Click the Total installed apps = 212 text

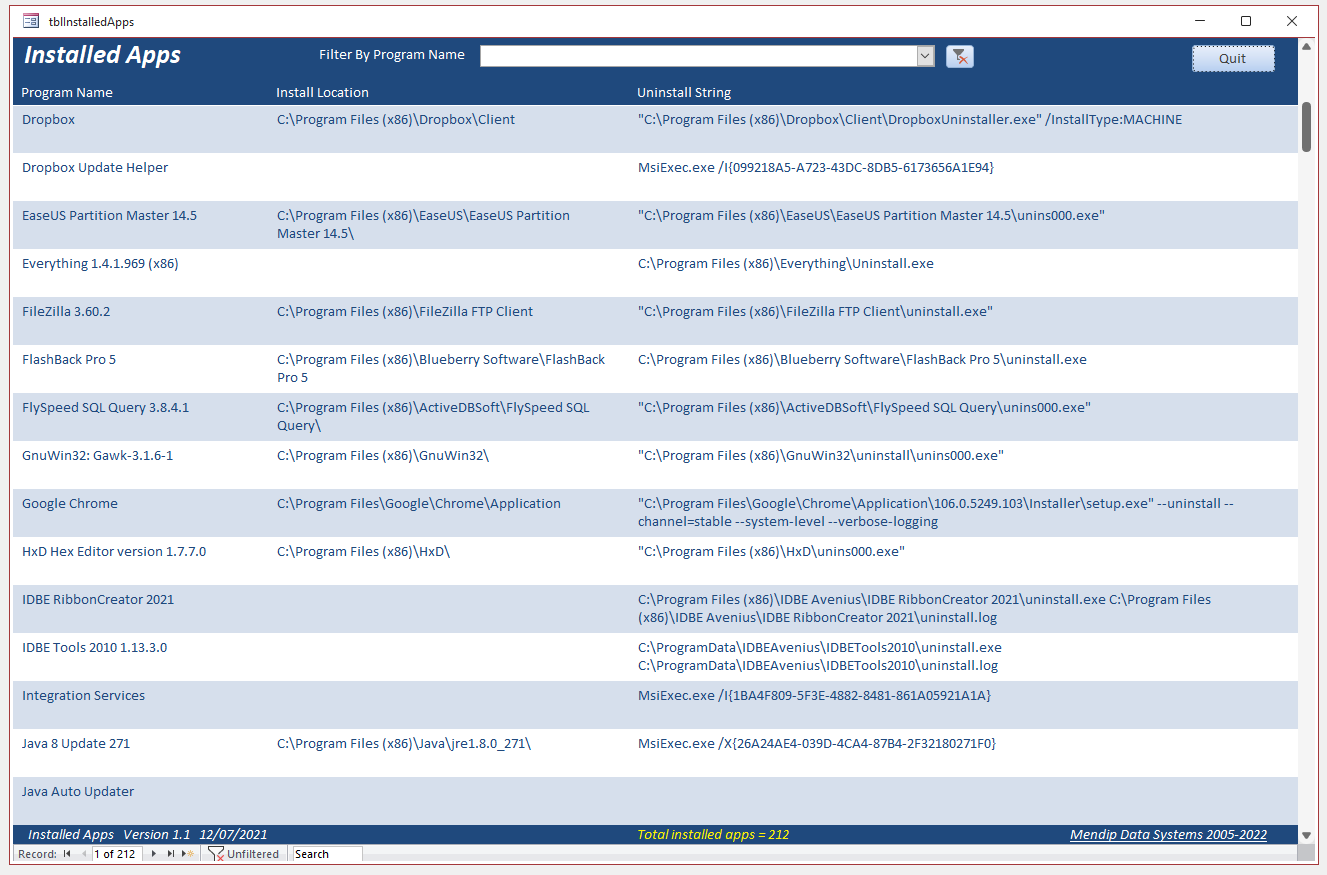713,834
